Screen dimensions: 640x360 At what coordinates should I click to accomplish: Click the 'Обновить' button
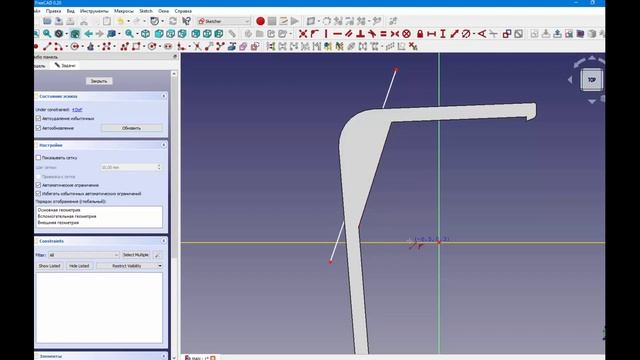pos(131,128)
